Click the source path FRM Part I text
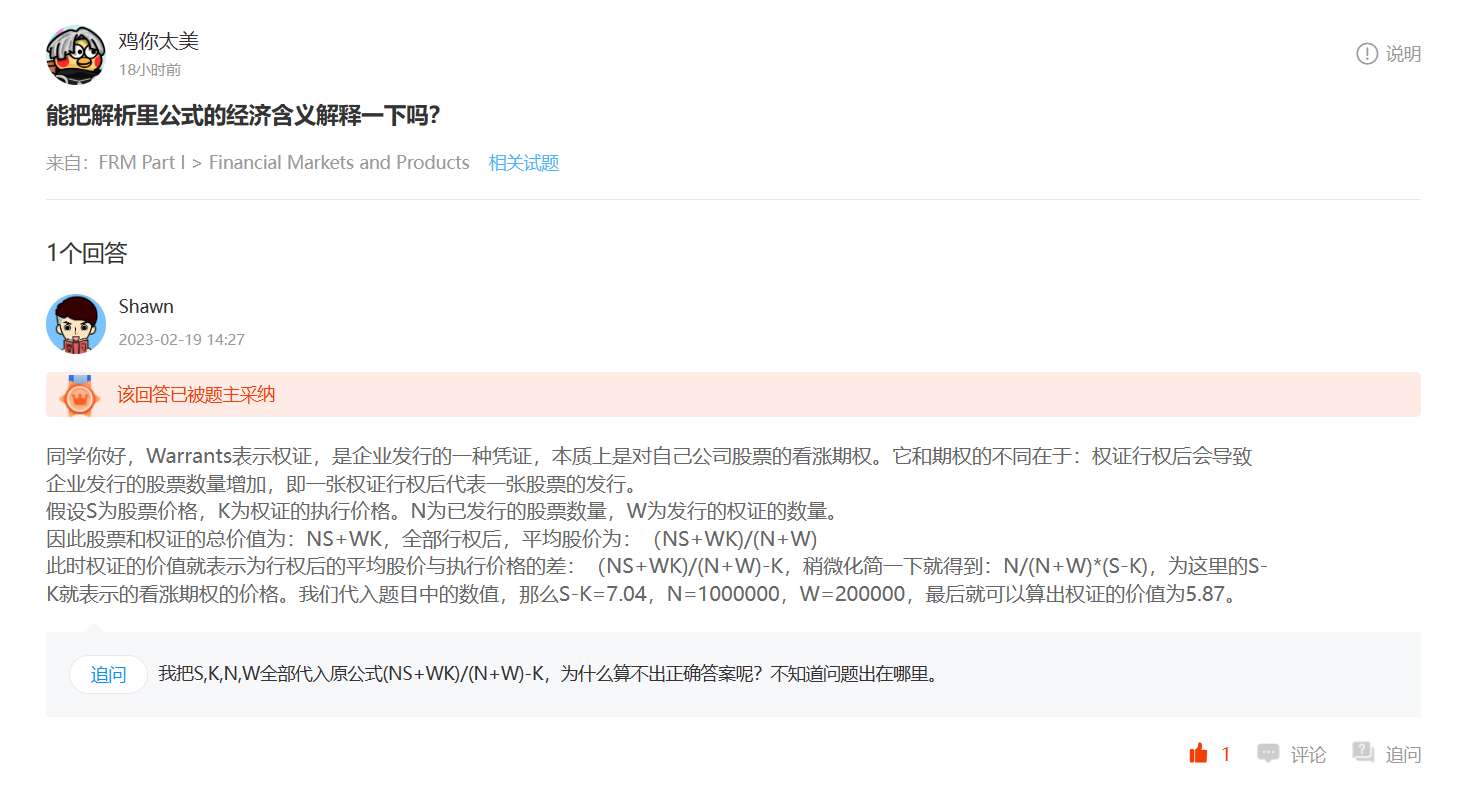This screenshot has width=1459, height=804. [142, 163]
